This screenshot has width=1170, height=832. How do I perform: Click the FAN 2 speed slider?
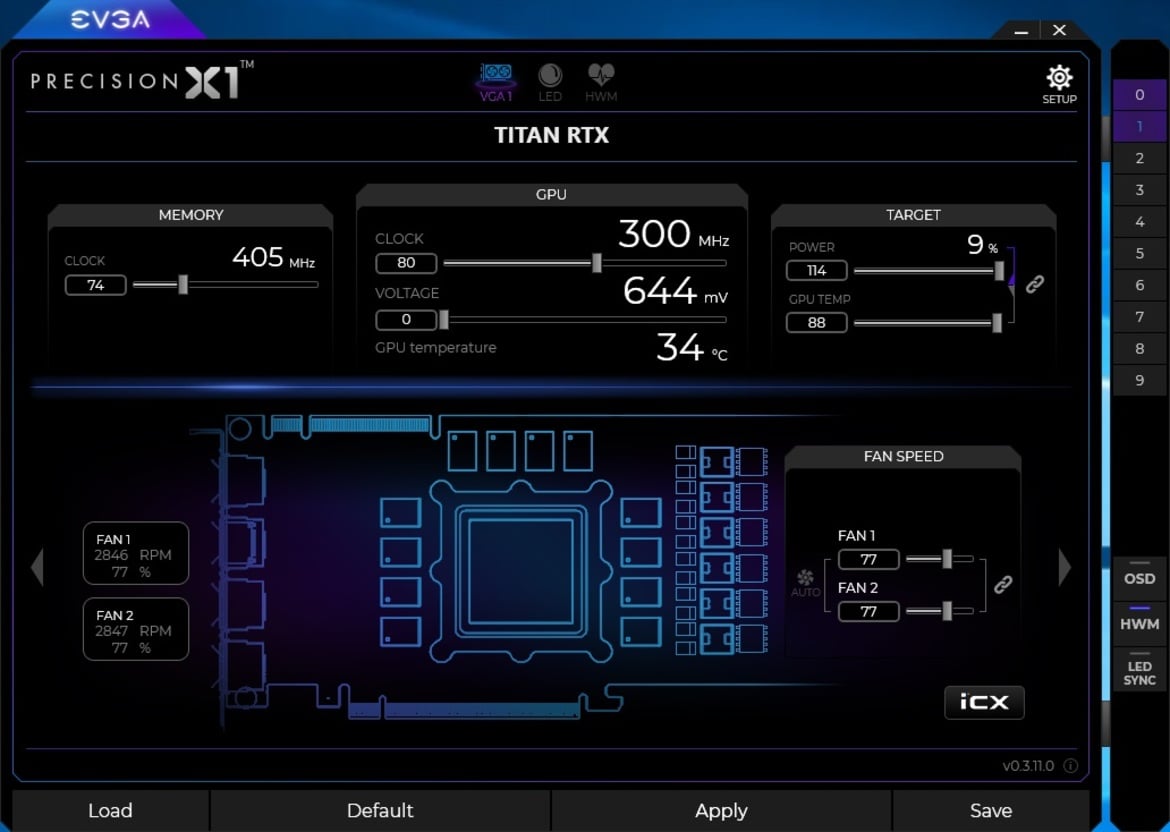(x=939, y=611)
